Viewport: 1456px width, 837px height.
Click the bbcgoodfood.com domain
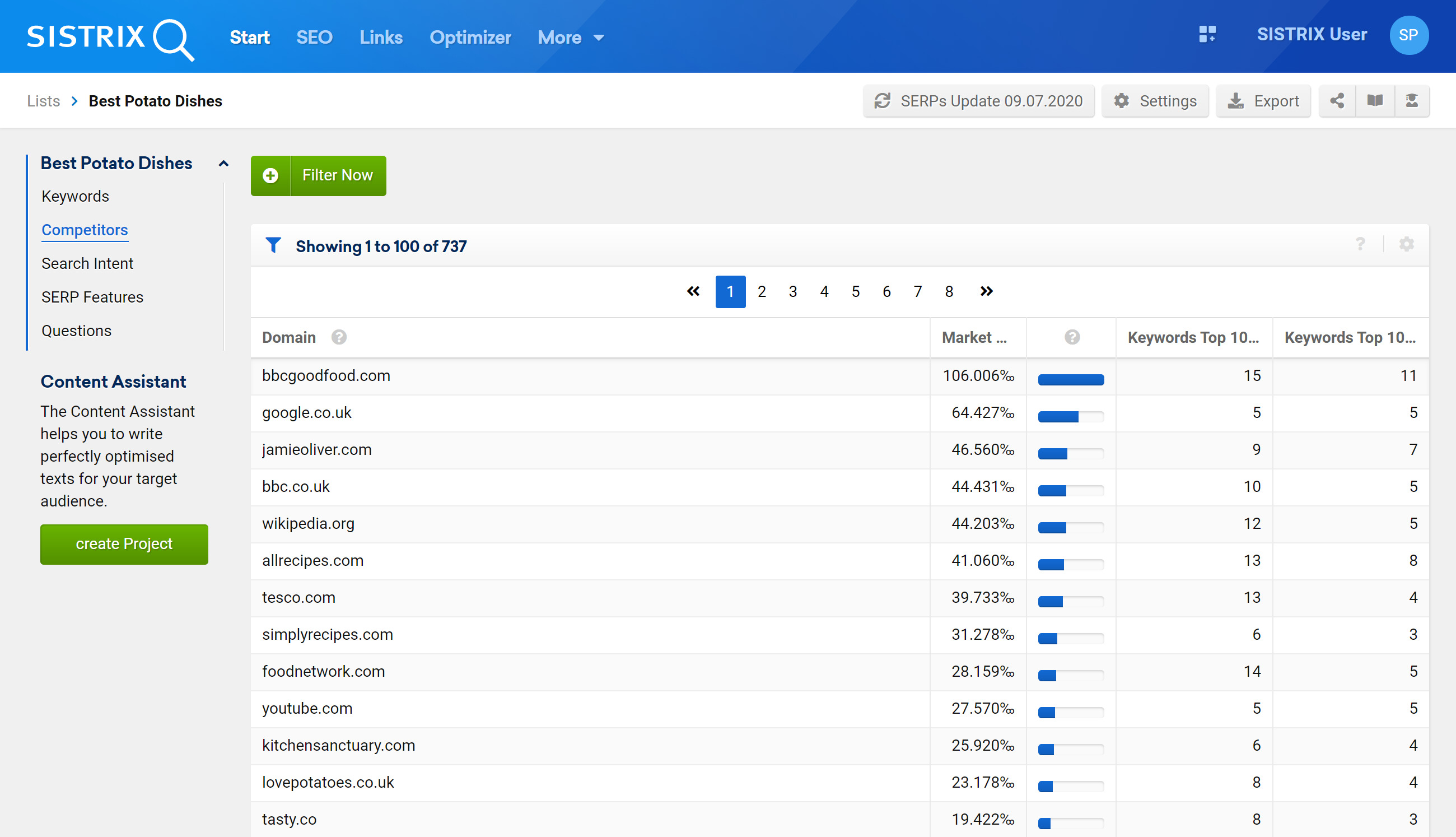point(326,375)
